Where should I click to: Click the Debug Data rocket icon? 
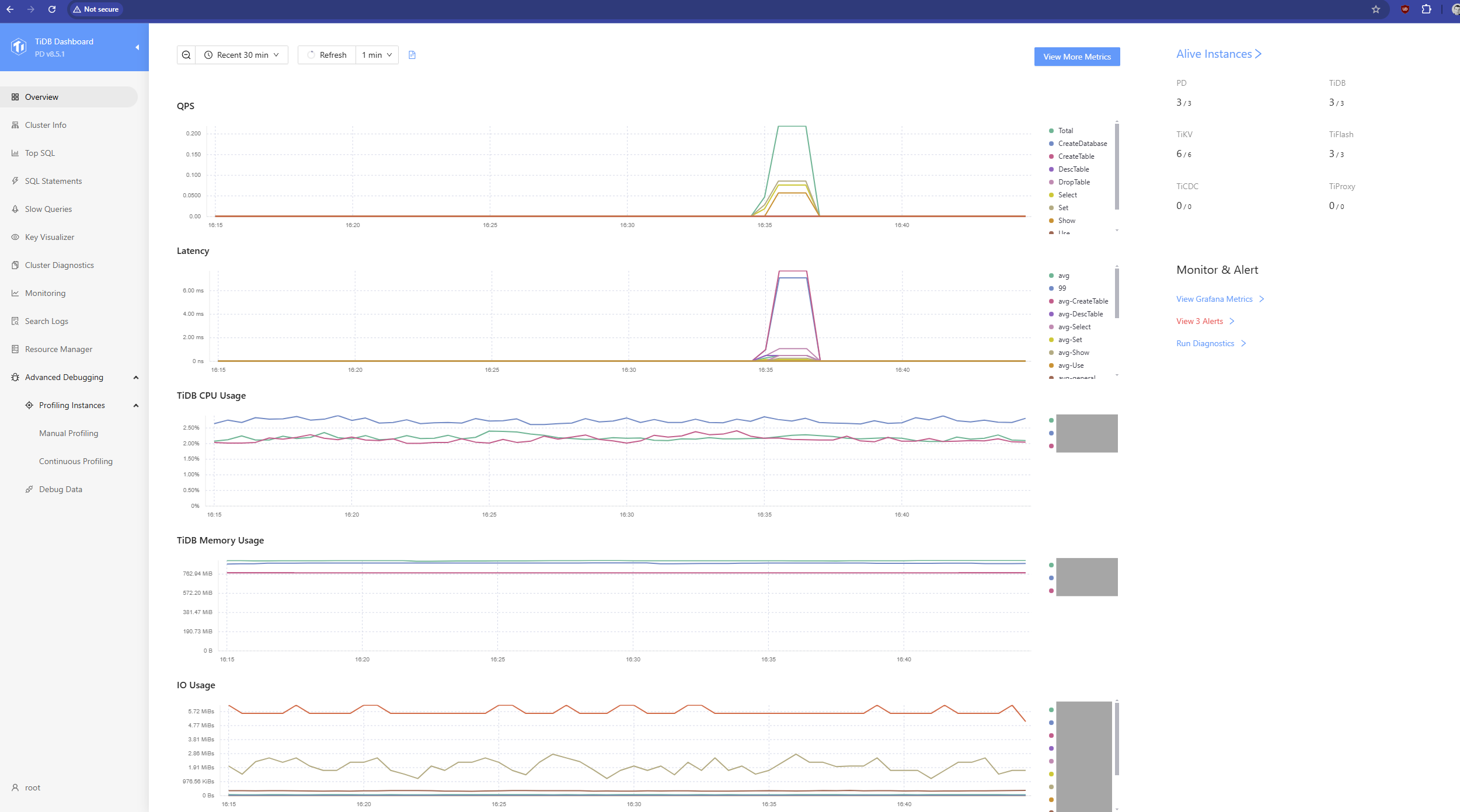(x=29, y=489)
